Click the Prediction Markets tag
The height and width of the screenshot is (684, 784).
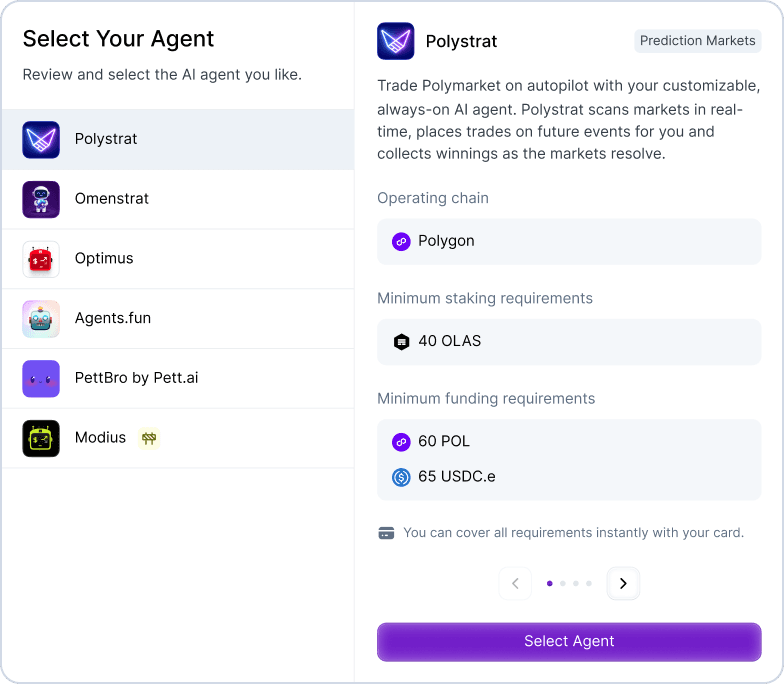pyautogui.click(x=698, y=41)
